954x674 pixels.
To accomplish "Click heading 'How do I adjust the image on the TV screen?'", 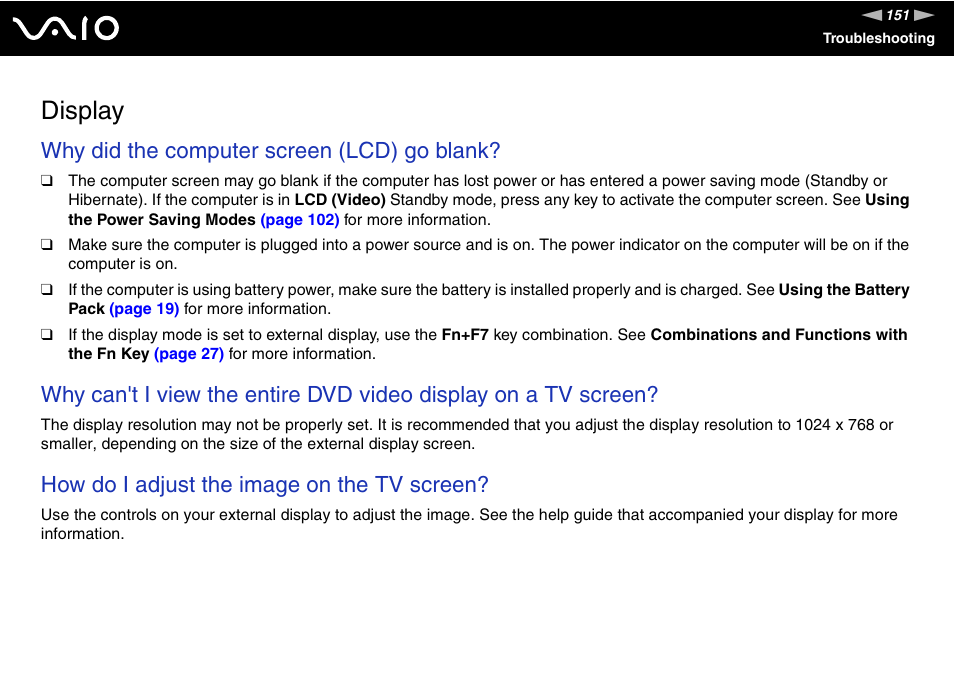I will tap(265, 485).
